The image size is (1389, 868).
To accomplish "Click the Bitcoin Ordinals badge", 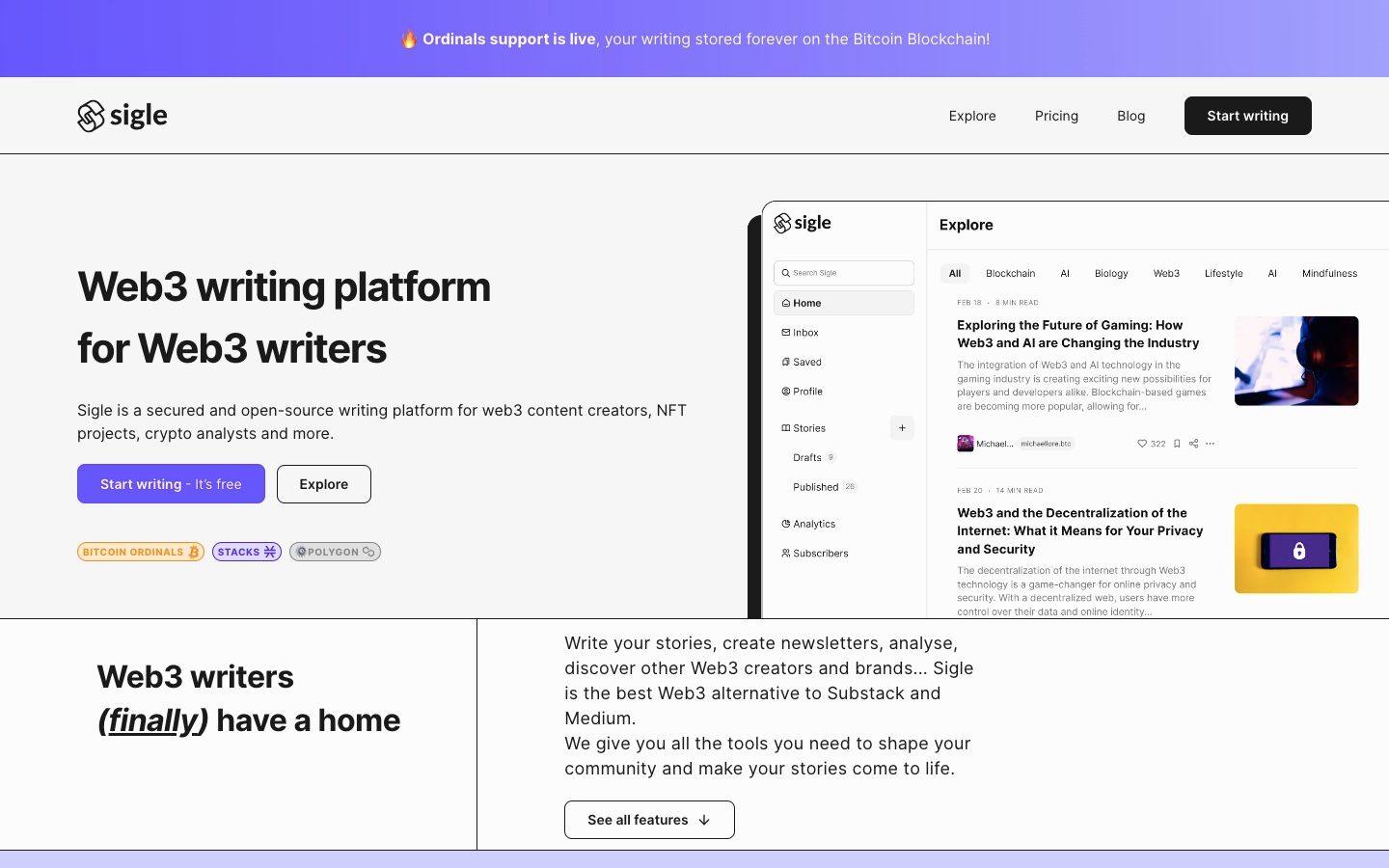I will click(141, 552).
